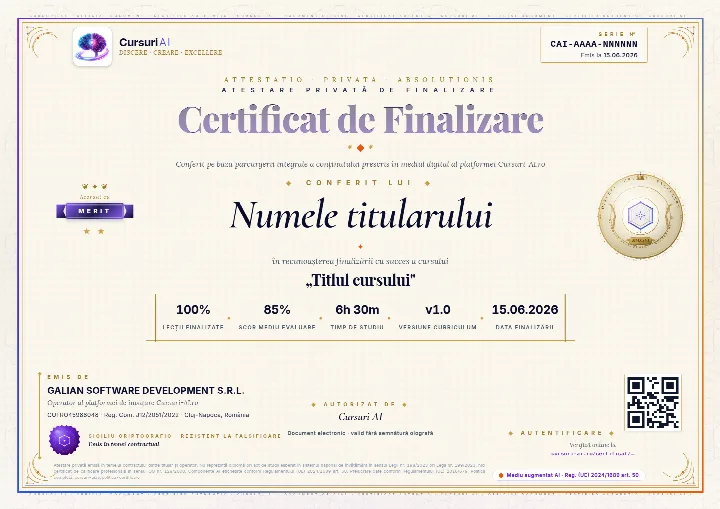Click the AUTORIZAT DE label

point(359,404)
